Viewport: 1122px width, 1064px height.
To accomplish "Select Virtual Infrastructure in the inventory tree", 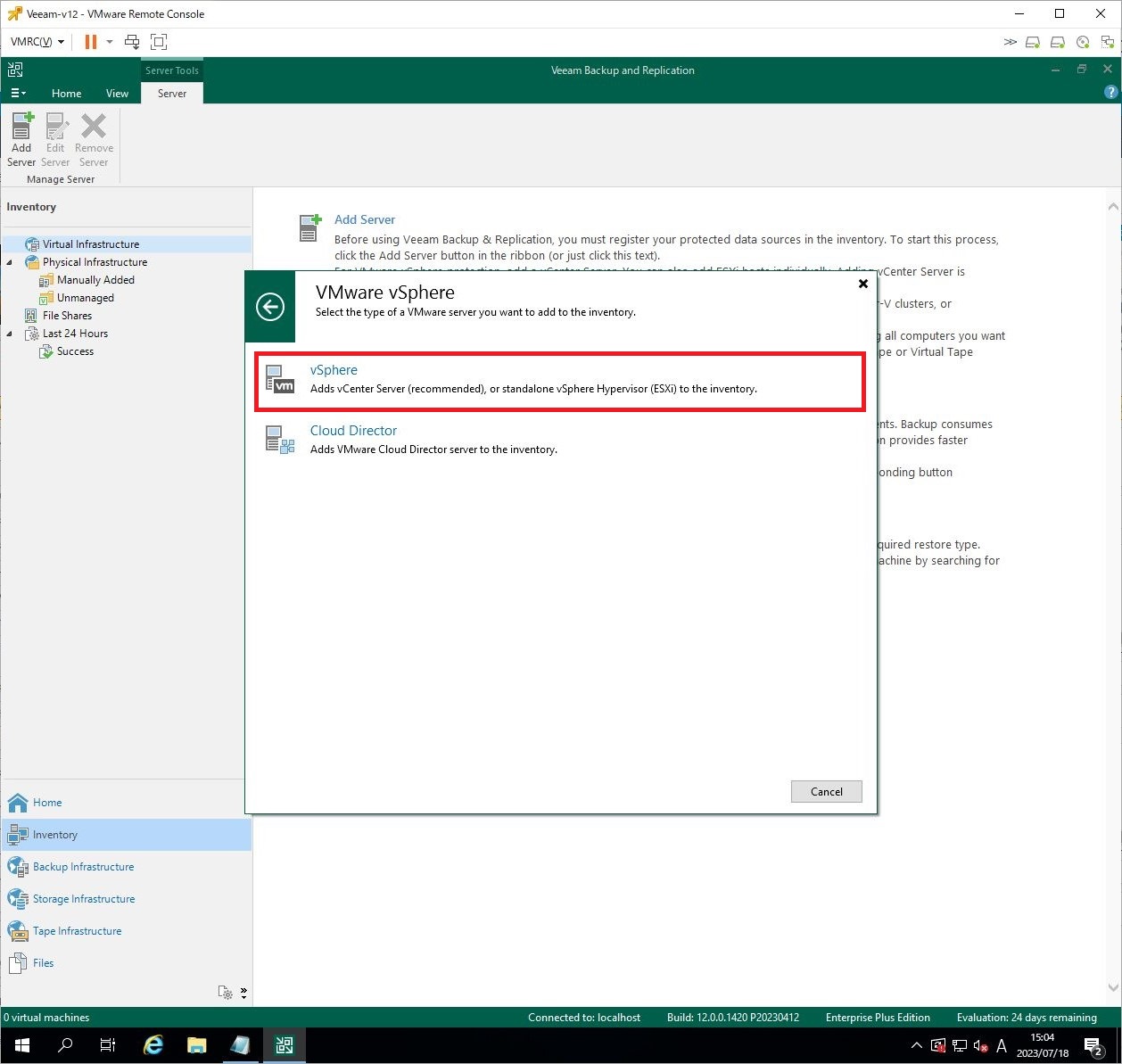I will tap(91, 243).
